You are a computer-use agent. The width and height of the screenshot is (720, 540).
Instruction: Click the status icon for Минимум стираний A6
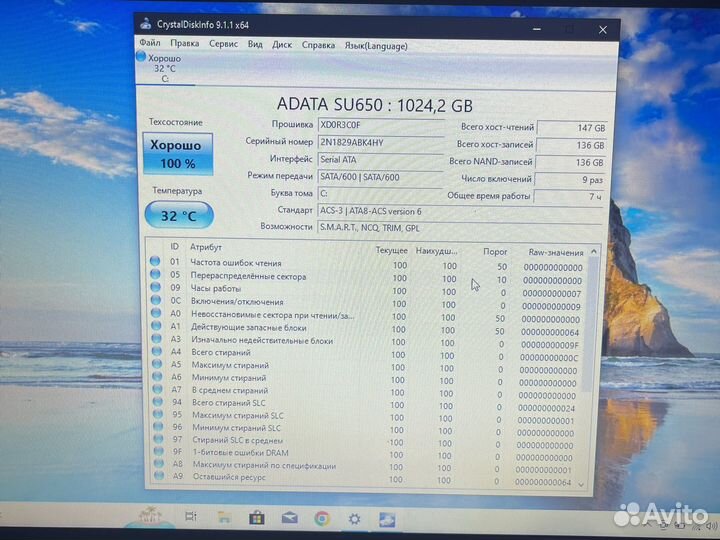tap(158, 377)
